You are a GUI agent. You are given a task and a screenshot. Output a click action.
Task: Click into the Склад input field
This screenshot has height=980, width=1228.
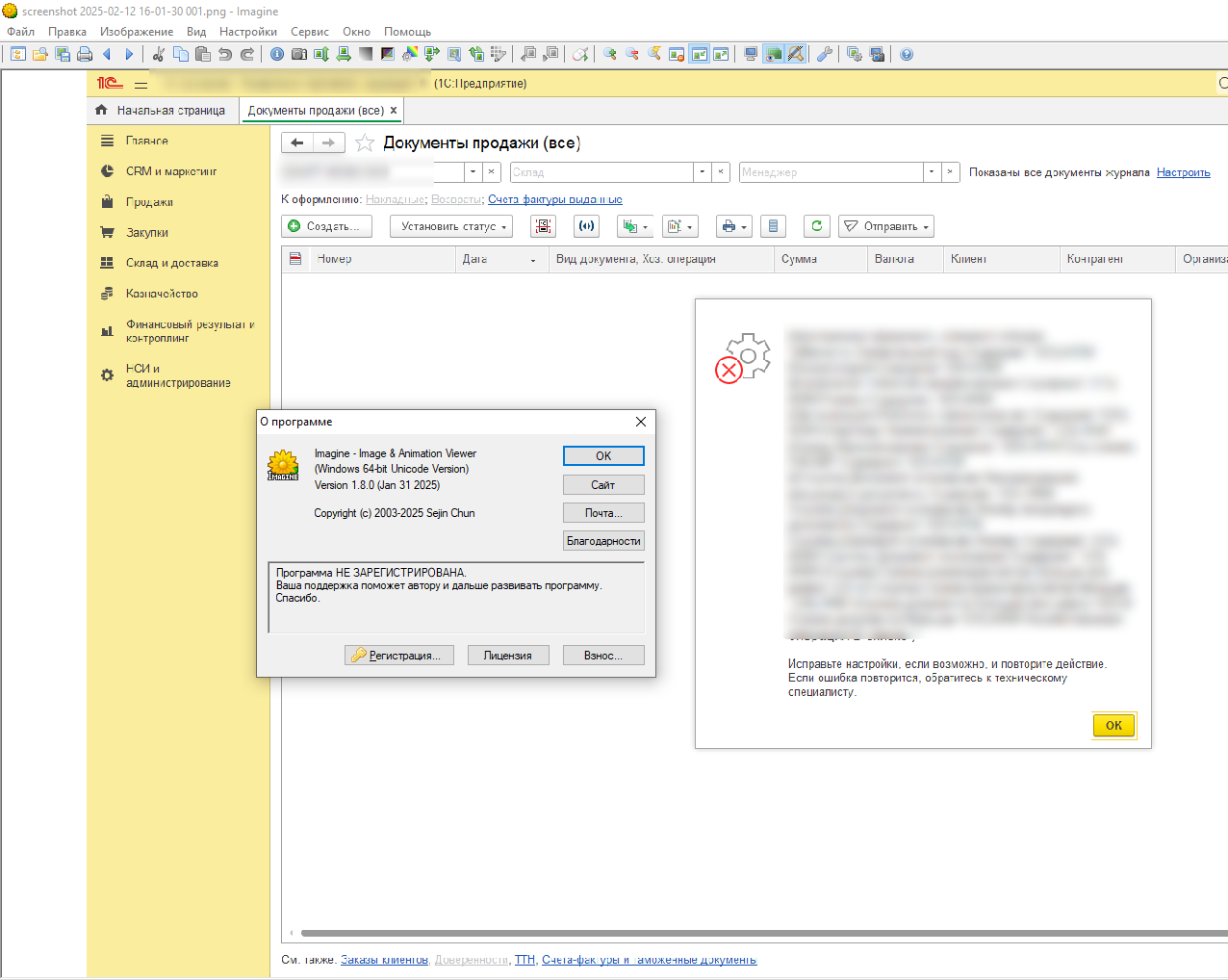tap(601, 172)
